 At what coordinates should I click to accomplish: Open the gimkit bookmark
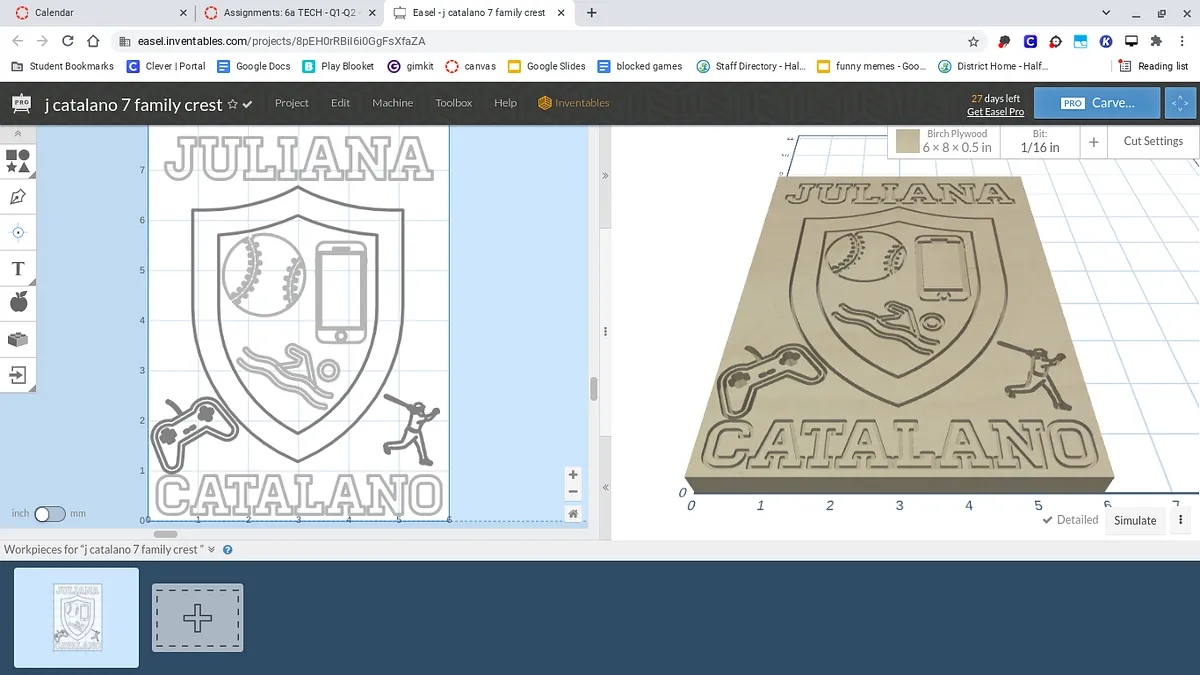tap(411, 66)
